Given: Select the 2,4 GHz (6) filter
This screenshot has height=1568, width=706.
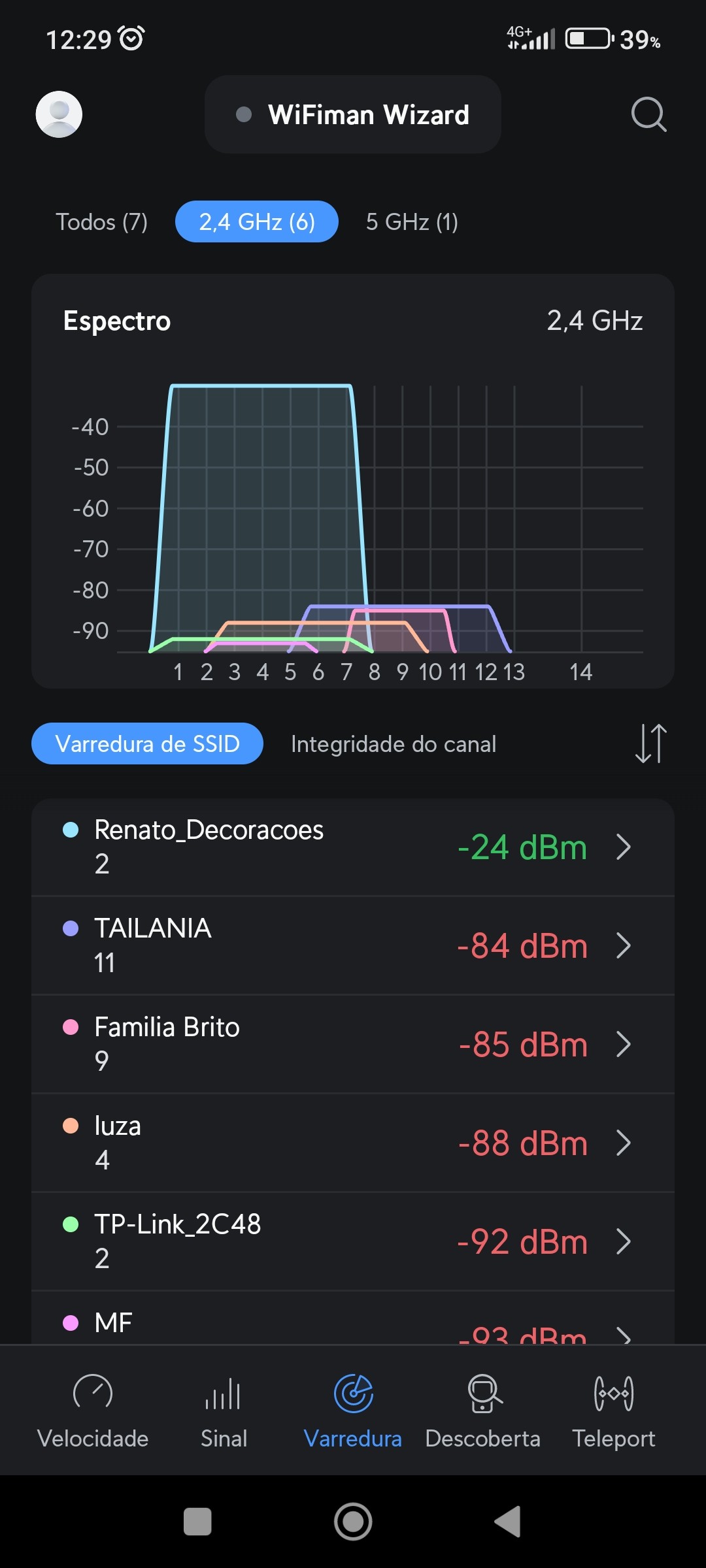Looking at the screenshot, I should coord(257,222).
